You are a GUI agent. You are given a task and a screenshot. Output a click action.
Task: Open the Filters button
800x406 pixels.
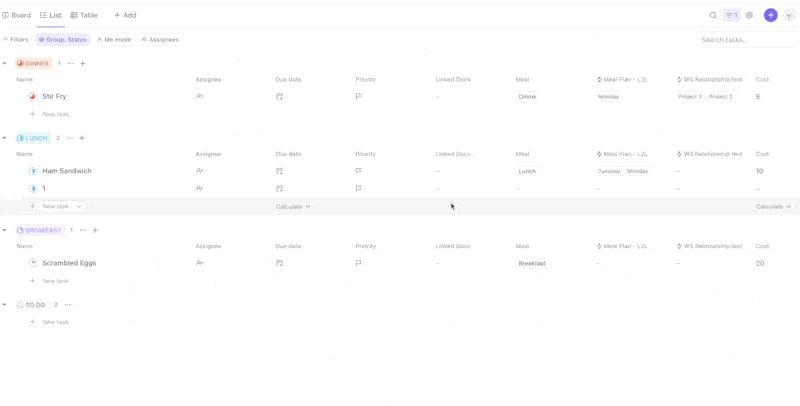click(x=16, y=39)
